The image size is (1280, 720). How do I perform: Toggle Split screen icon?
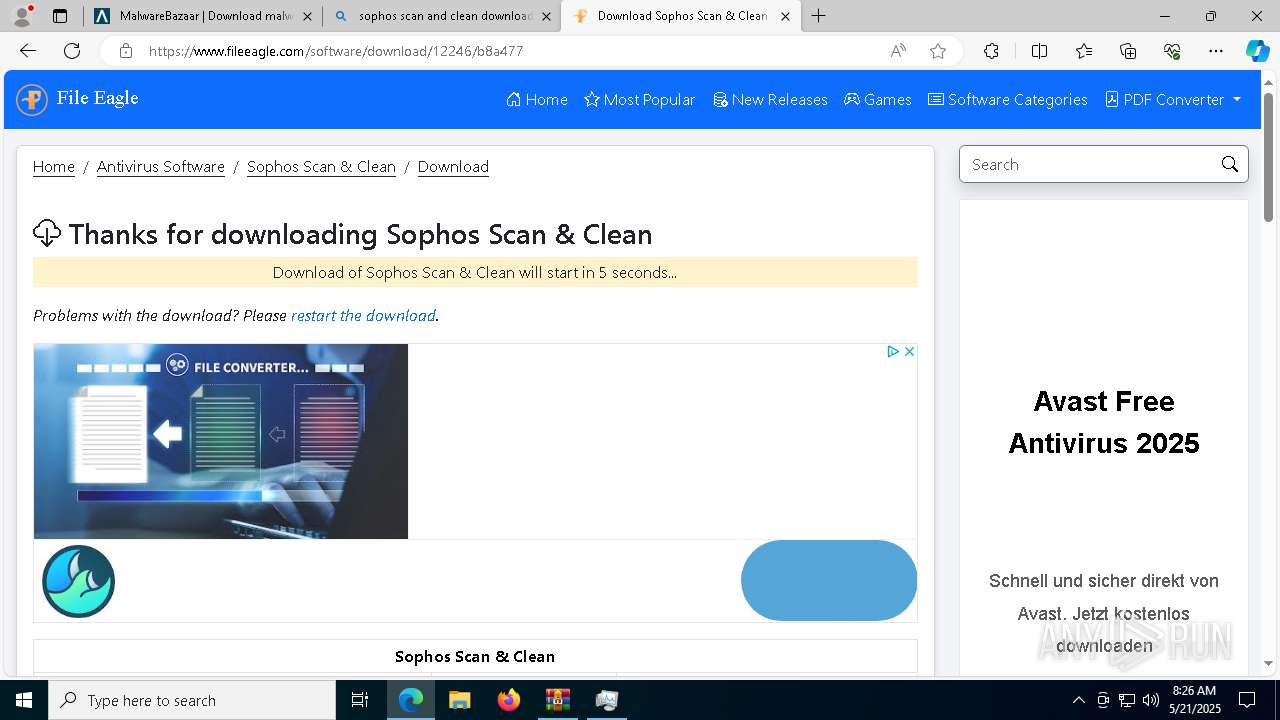(1039, 51)
